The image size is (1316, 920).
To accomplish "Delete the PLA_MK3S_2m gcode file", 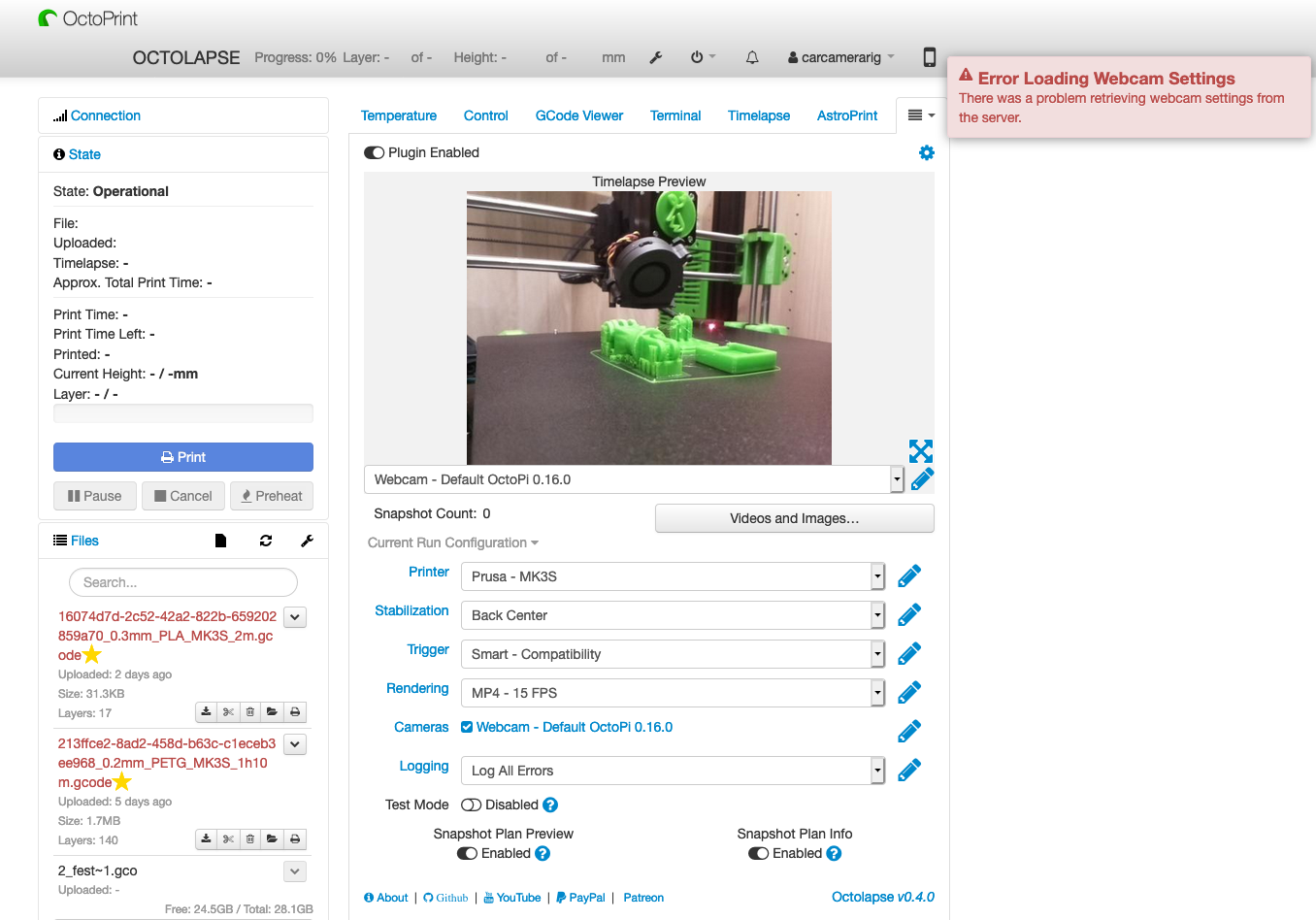I will tap(250, 711).
